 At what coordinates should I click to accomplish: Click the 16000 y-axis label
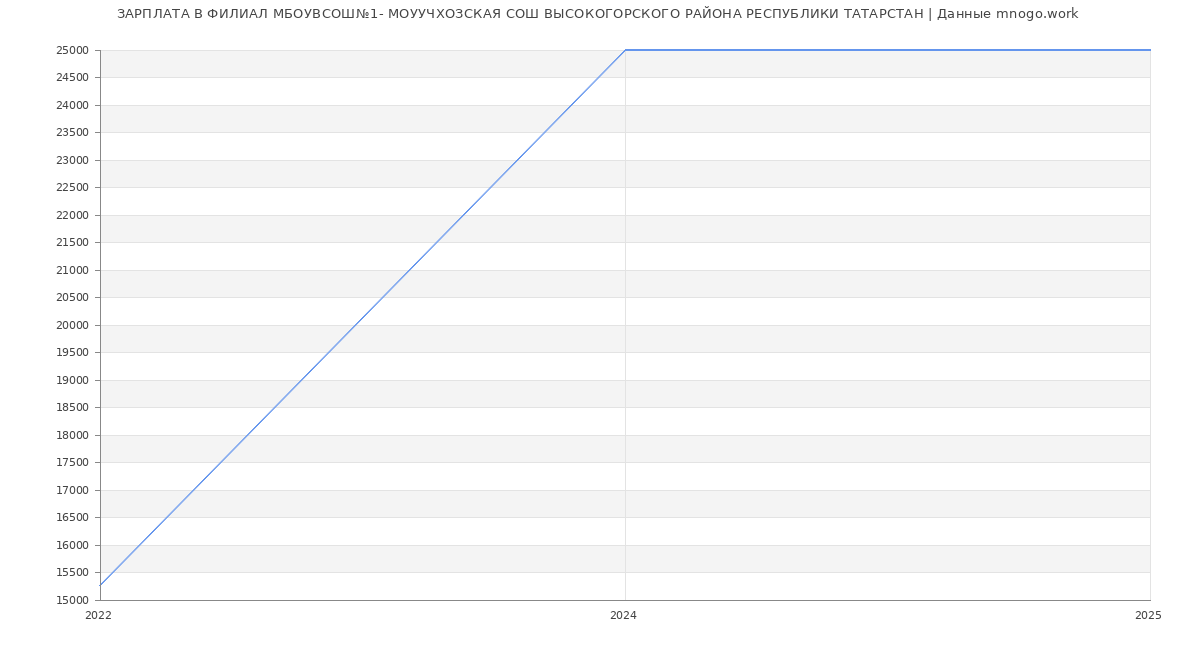[72, 545]
